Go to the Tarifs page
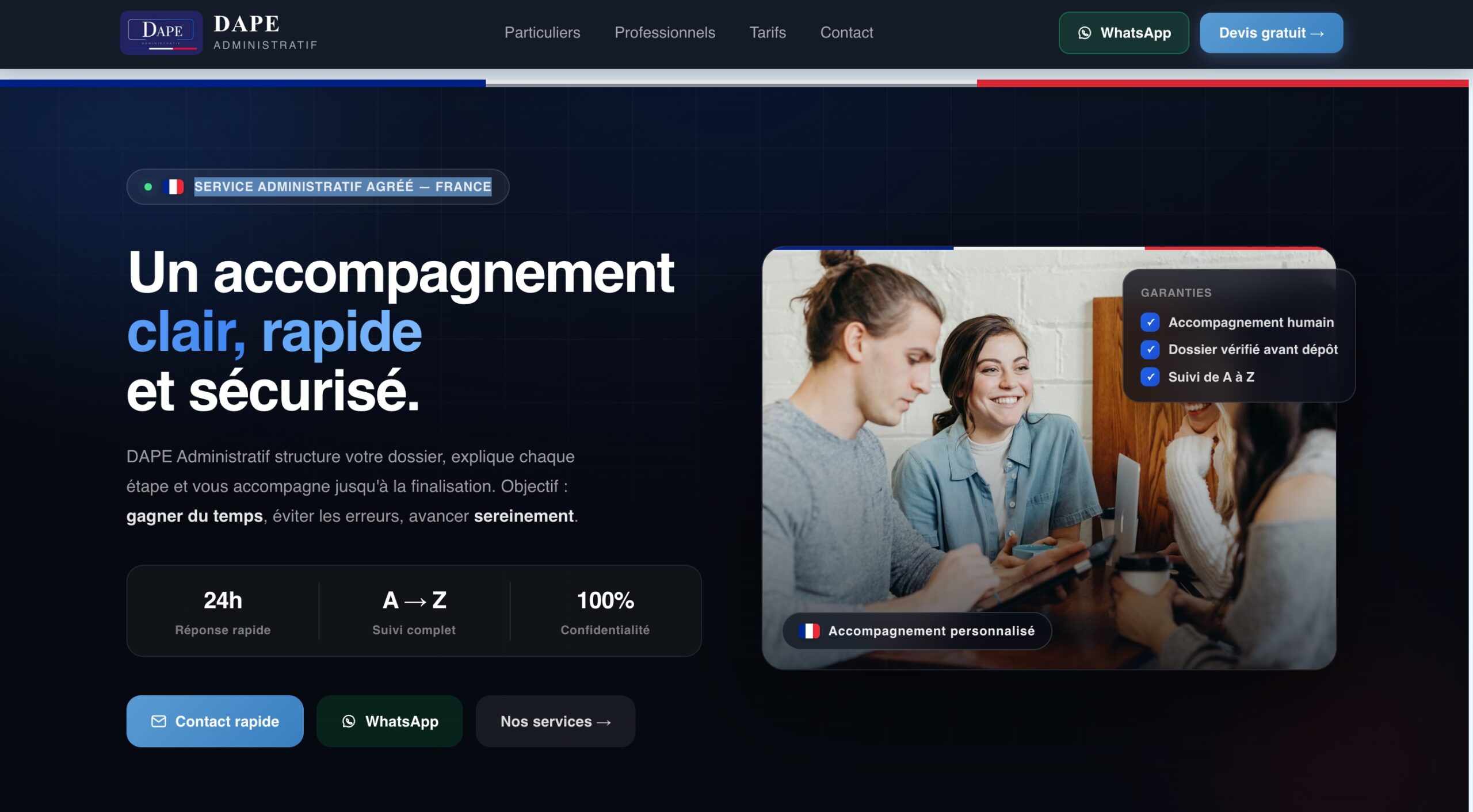The width and height of the screenshot is (1473, 812). tap(768, 33)
